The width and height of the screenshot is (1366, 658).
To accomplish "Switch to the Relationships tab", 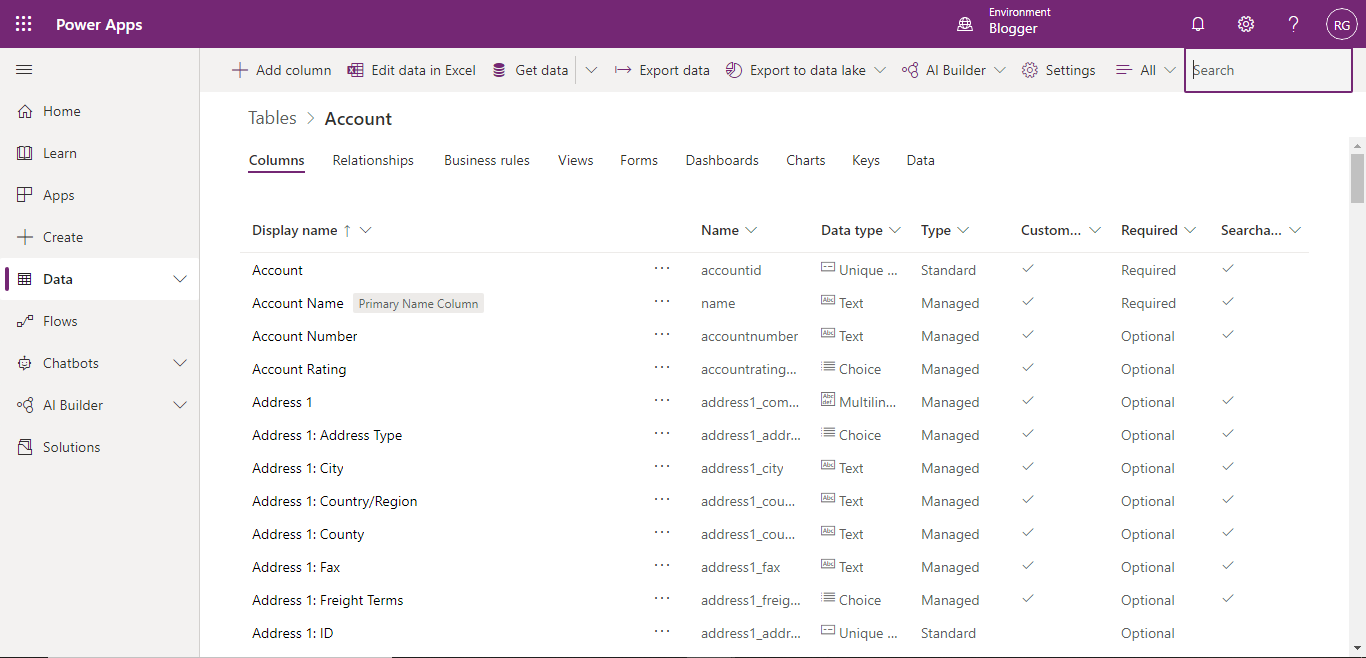I will coord(372,160).
